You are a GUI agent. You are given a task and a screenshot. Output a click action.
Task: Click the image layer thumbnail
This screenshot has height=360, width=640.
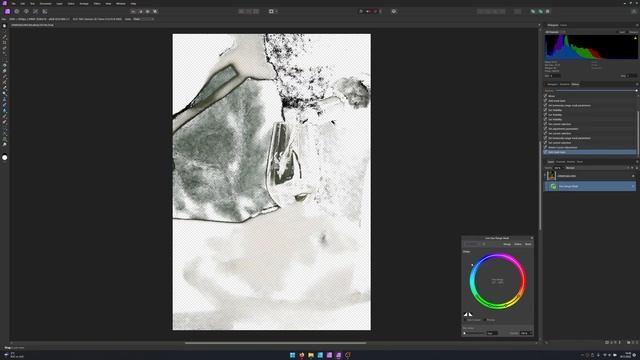(x=551, y=176)
